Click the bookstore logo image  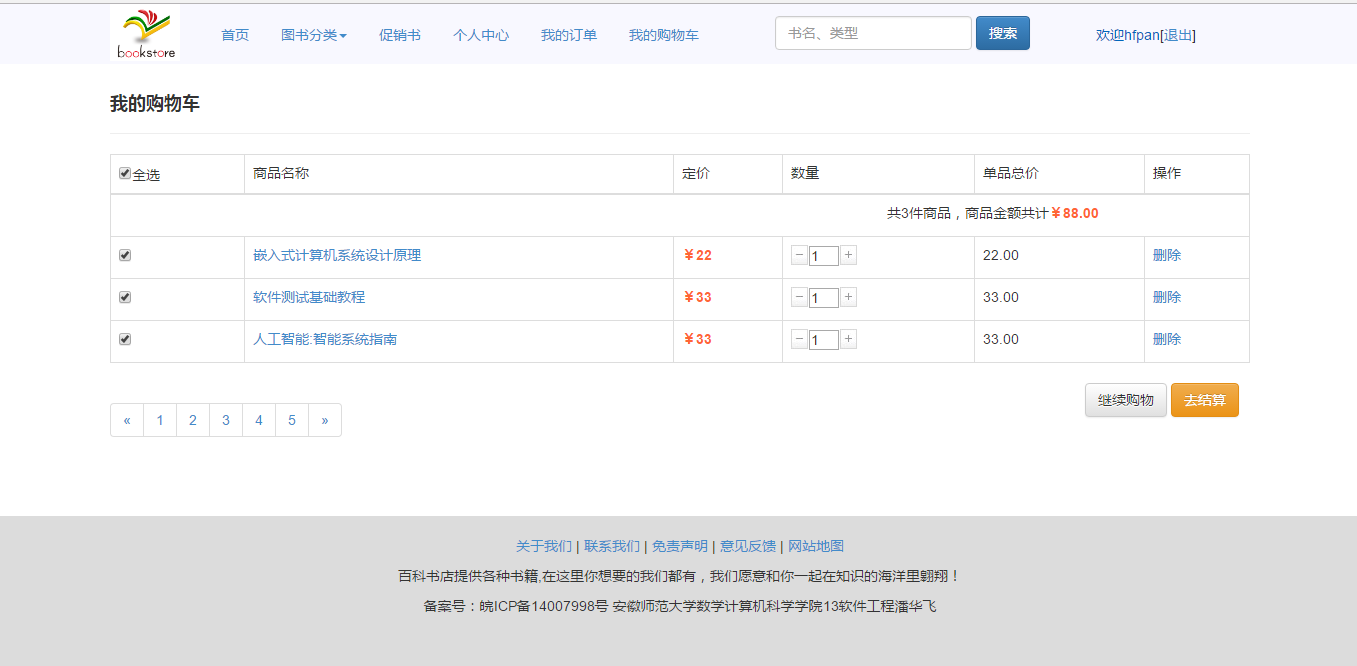pyautogui.click(x=145, y=33)
